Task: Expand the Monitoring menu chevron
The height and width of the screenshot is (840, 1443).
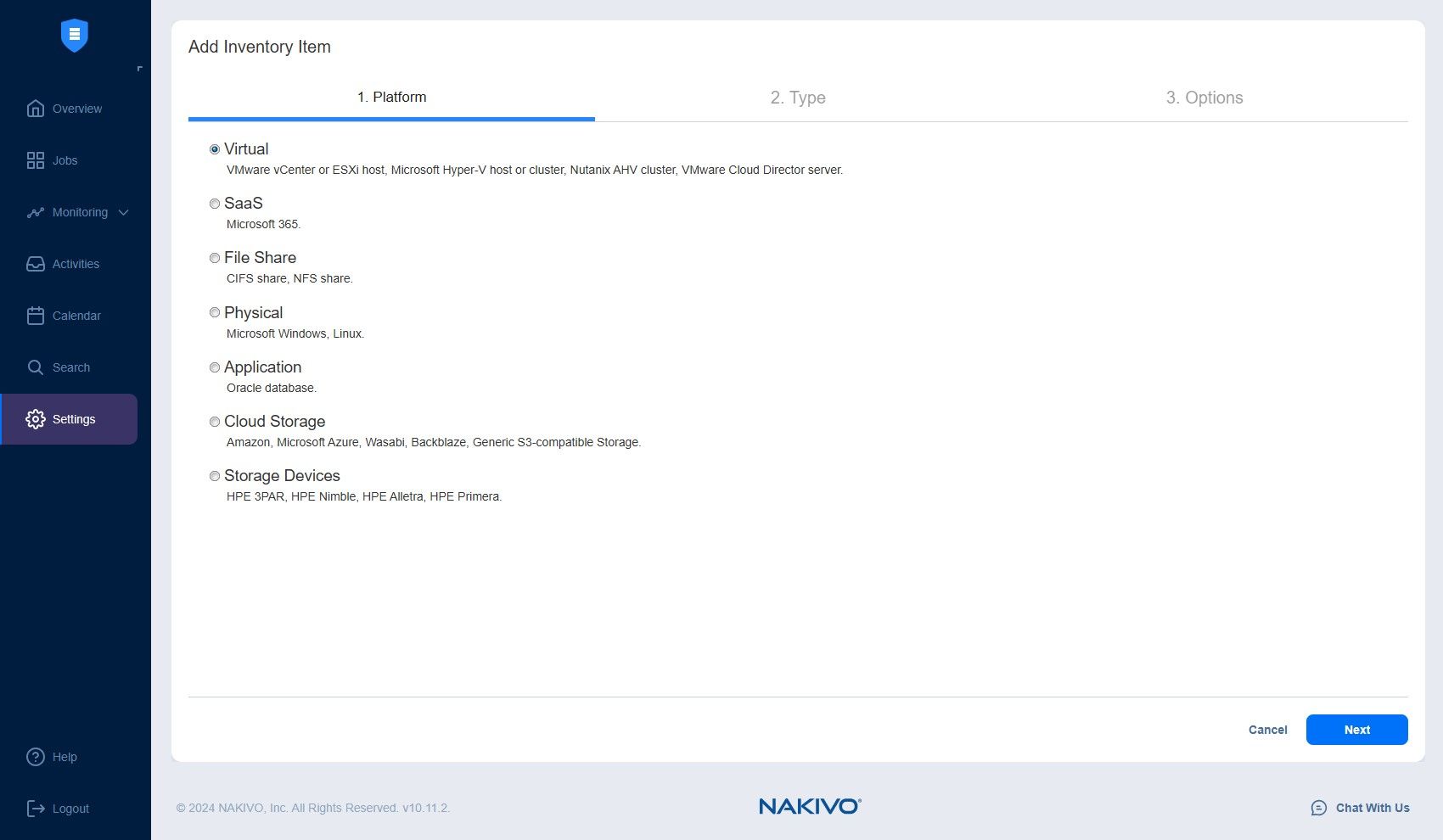Action: (124, 212)
